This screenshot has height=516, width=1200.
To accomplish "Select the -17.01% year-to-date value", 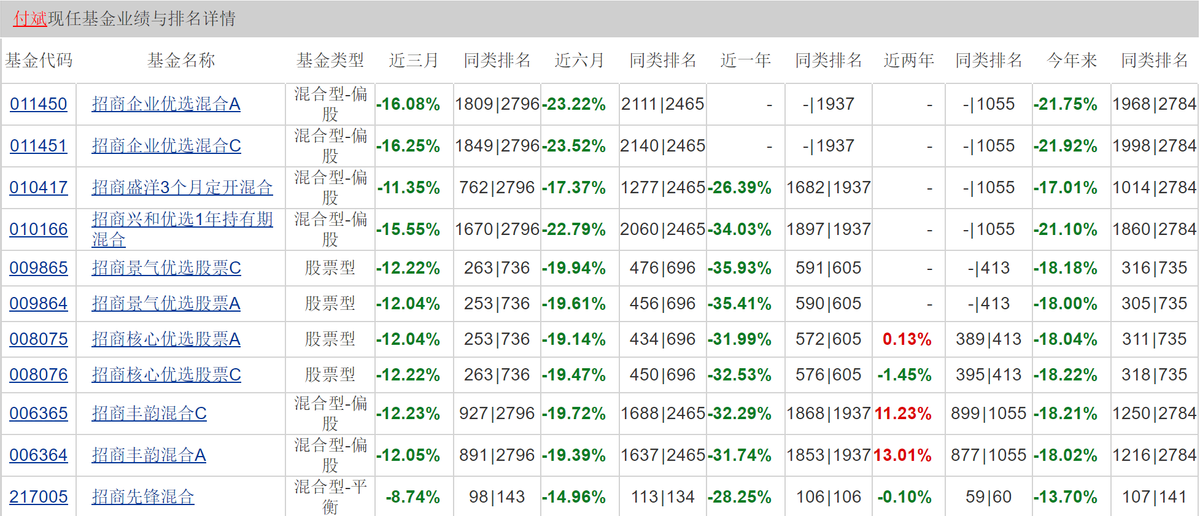I will pos(1066,188).
